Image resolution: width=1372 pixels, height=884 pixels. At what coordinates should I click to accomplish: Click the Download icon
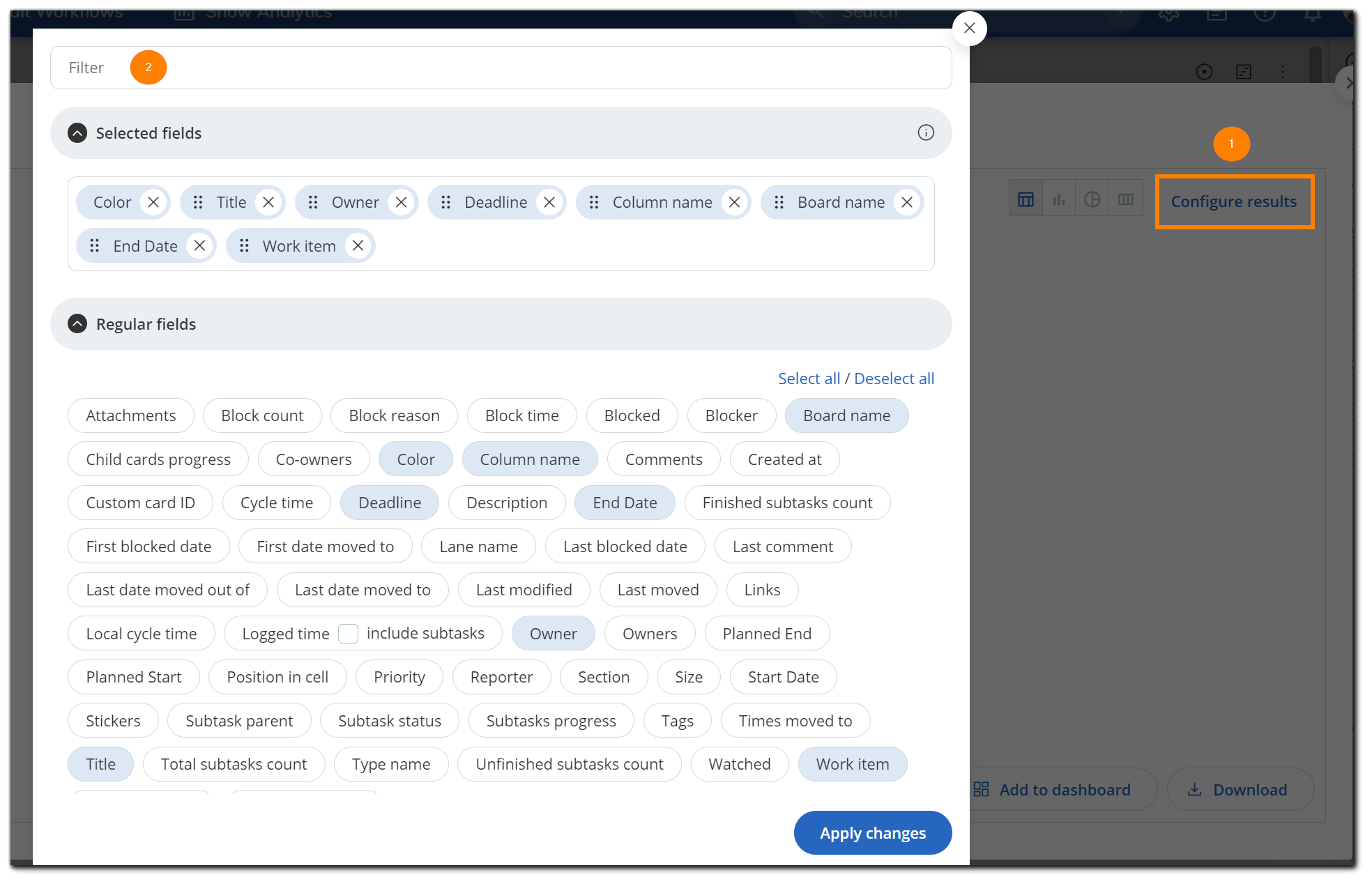coord(1195,789)
